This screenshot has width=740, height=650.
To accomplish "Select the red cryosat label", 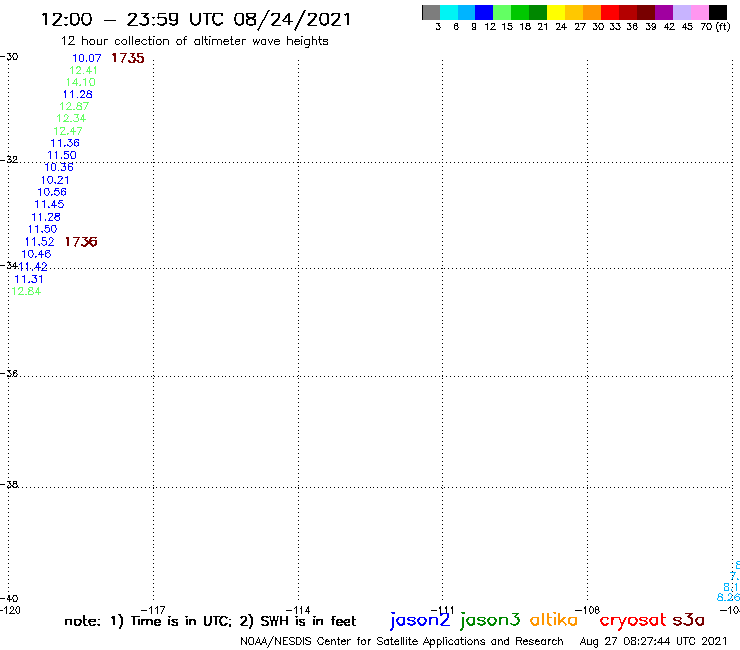I will [x=633, y=620].
